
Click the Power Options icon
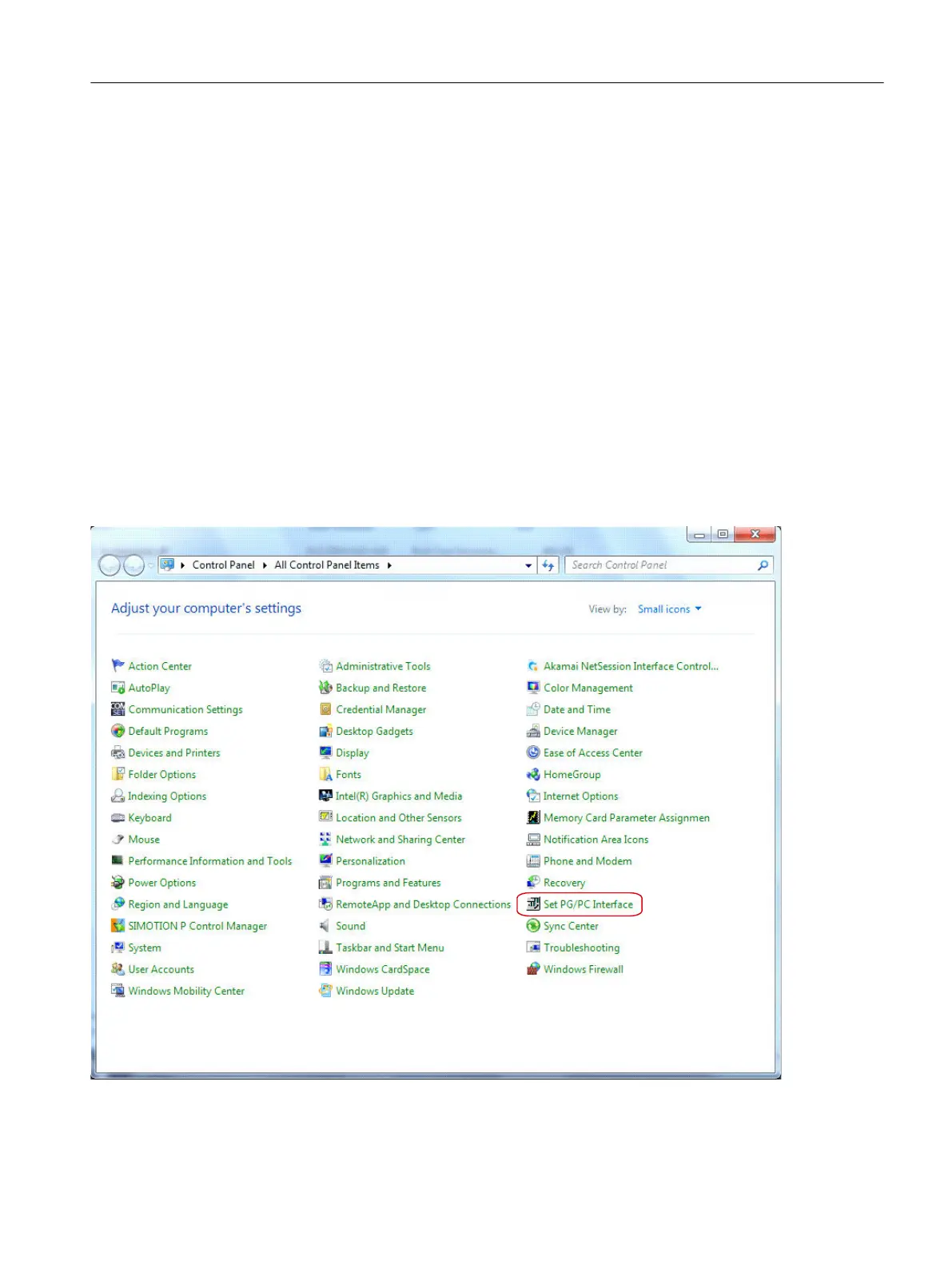(x=118, y=882)
